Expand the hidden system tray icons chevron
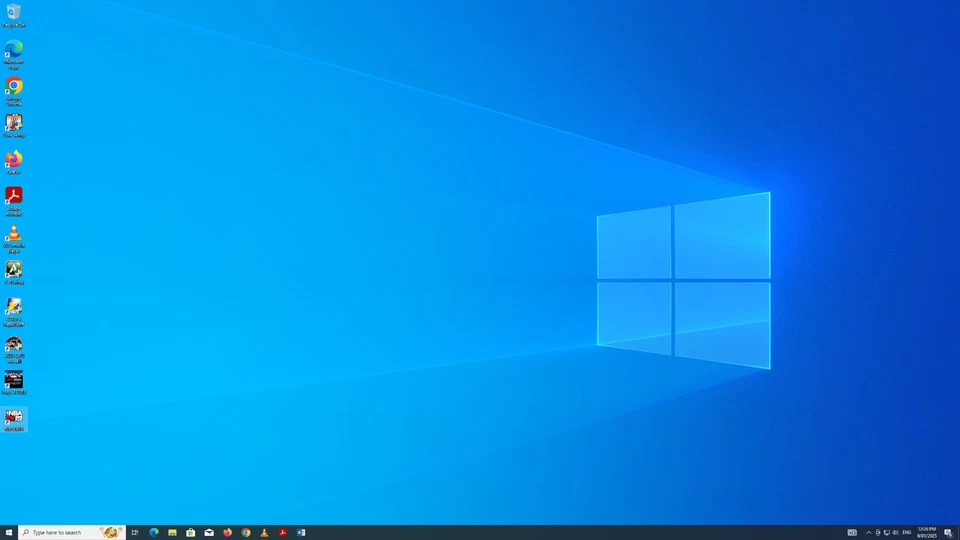 pyautogui.click(x=868, y=533)
